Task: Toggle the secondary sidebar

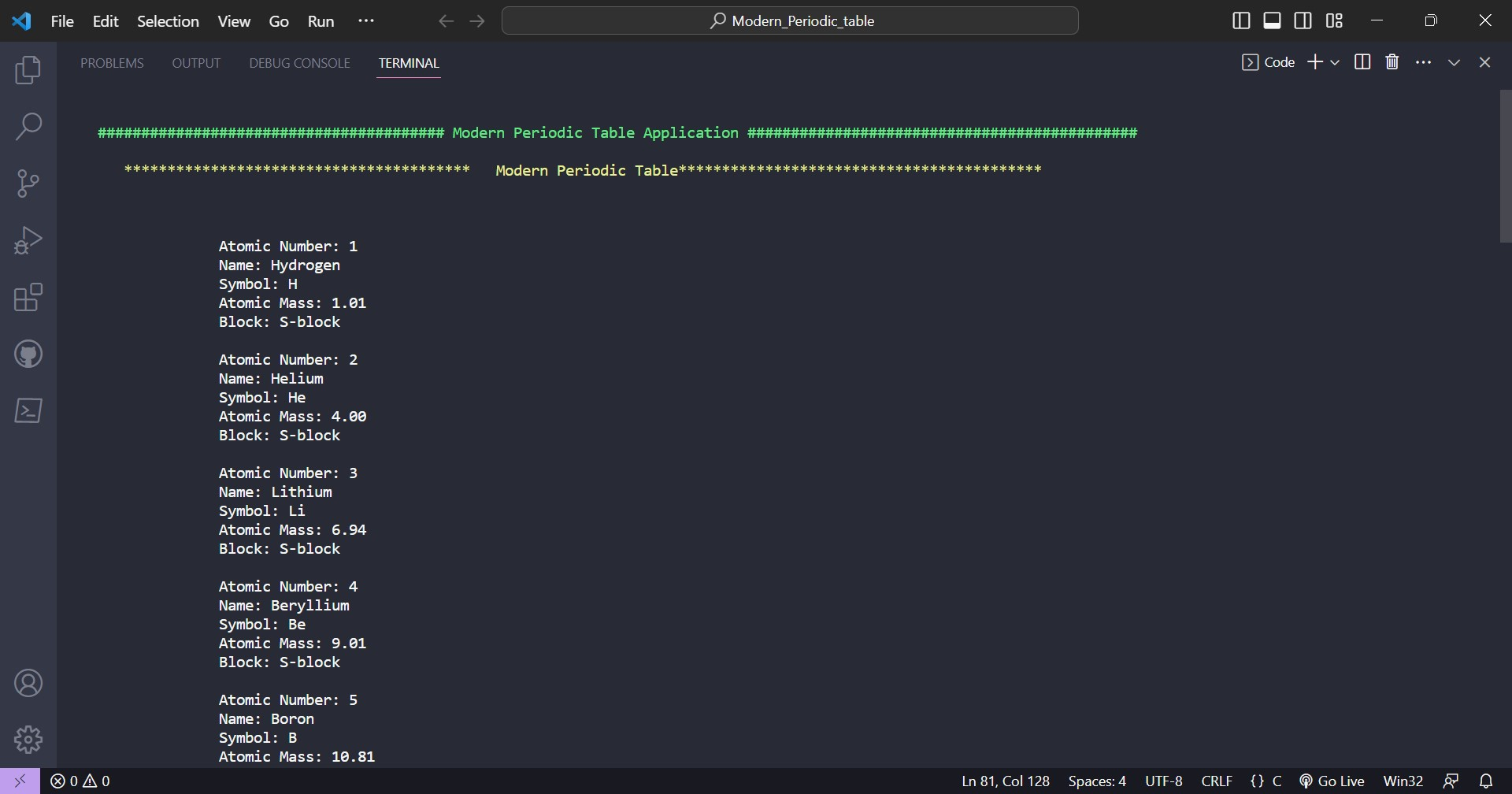Action: click(x=1303, y=20)
